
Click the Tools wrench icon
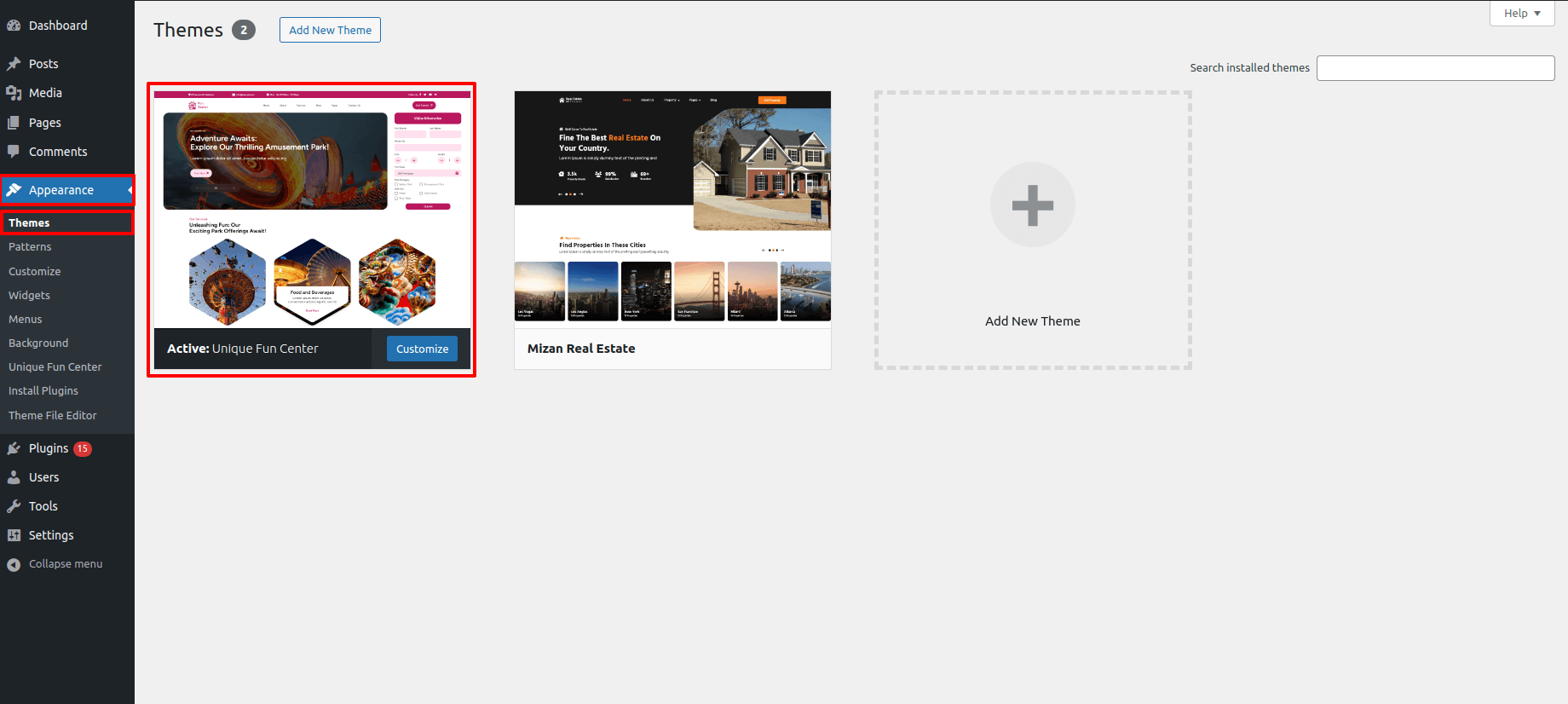[14, 506]
